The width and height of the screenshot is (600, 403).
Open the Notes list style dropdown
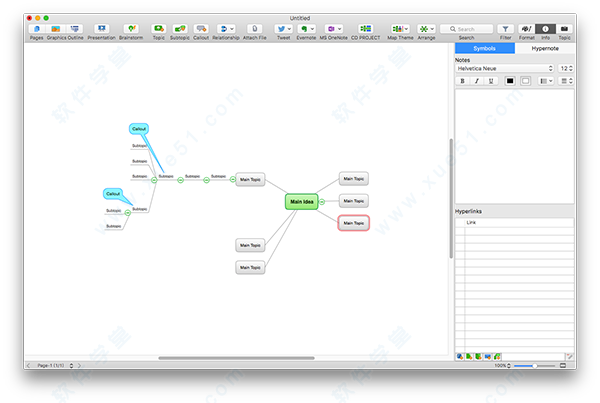pos(546,81)
